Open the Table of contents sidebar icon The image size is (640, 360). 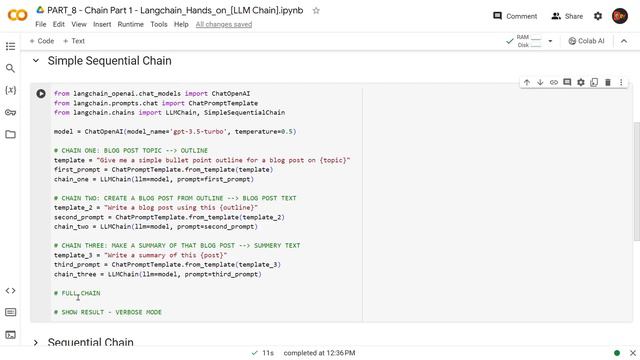(x=11, y=46)
